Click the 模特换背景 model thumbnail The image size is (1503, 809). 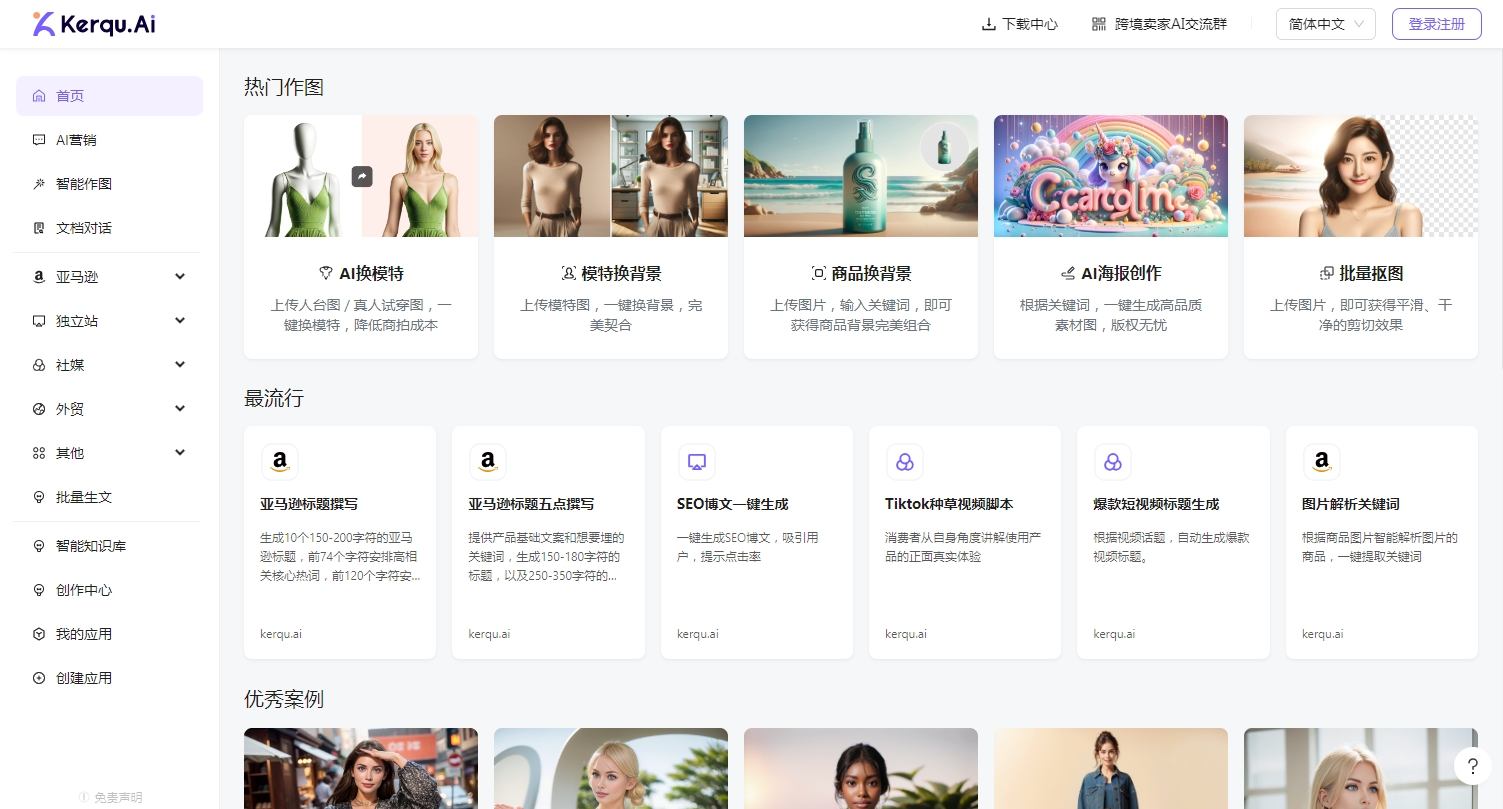pyautogui.click(x=611, y=176)
